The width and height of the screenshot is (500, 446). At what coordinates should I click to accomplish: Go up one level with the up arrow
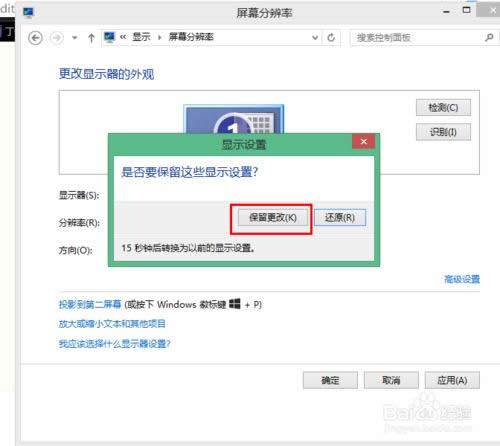click(x=91, y=38)
